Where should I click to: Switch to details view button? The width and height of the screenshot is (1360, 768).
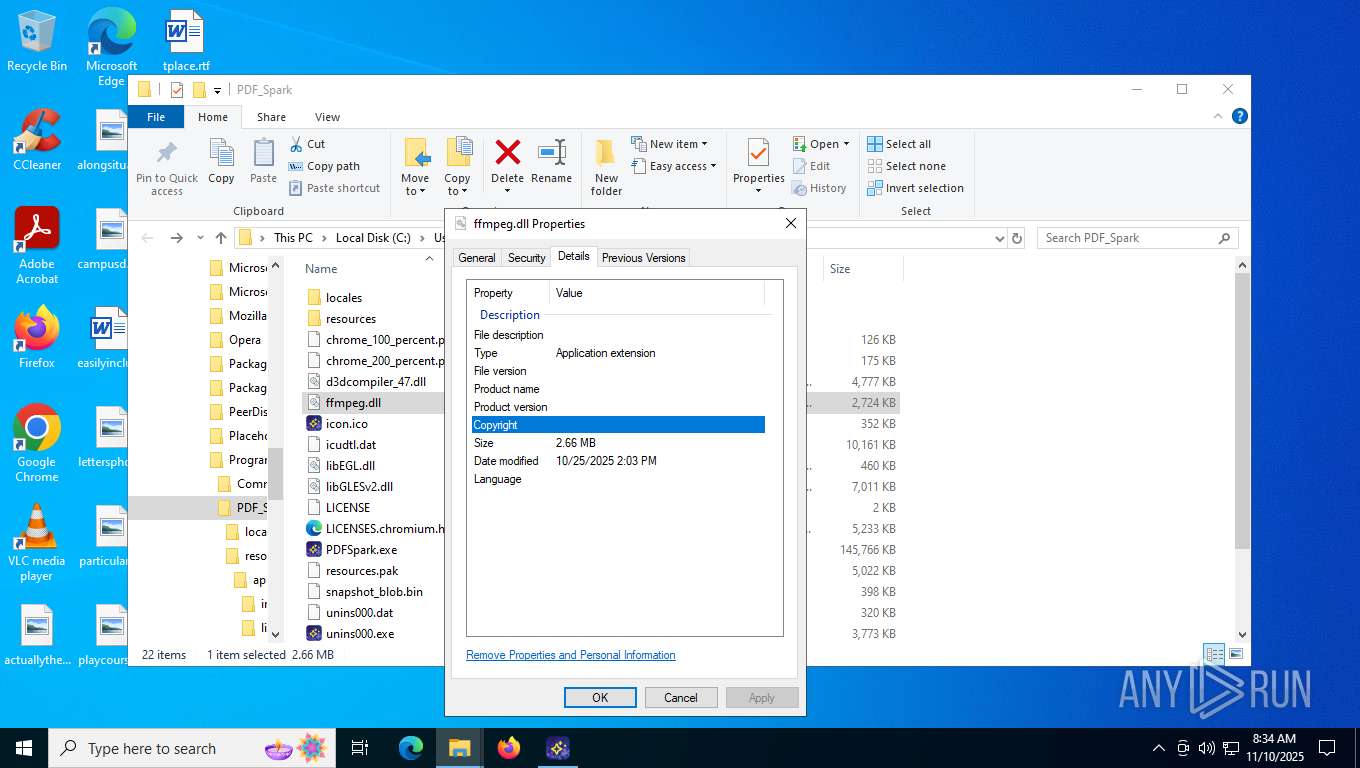[x=1214, y=654]
